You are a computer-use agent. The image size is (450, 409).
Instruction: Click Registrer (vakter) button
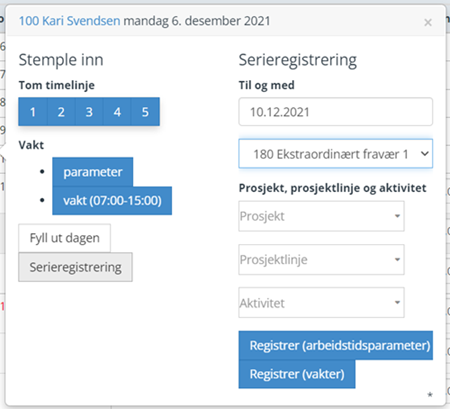click(x=297, y=374)
